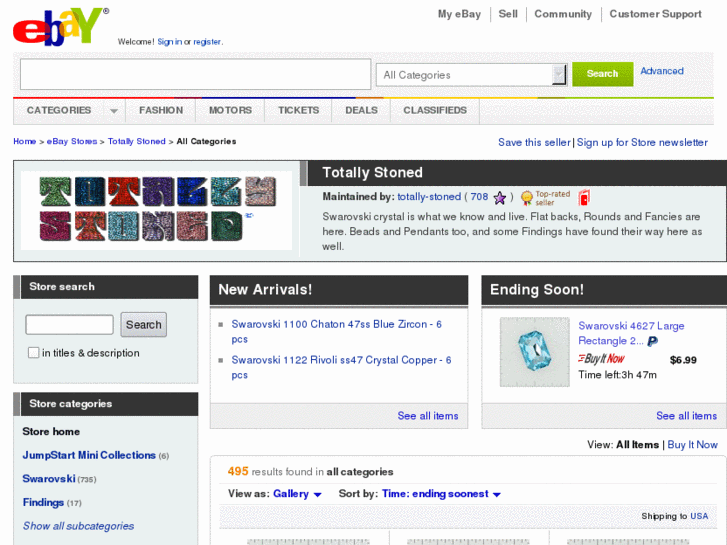Open Swarovski 1100 Chaton Blue Zircon listing
The height and width of the screenshot is (545, 727).
point(337,331)
